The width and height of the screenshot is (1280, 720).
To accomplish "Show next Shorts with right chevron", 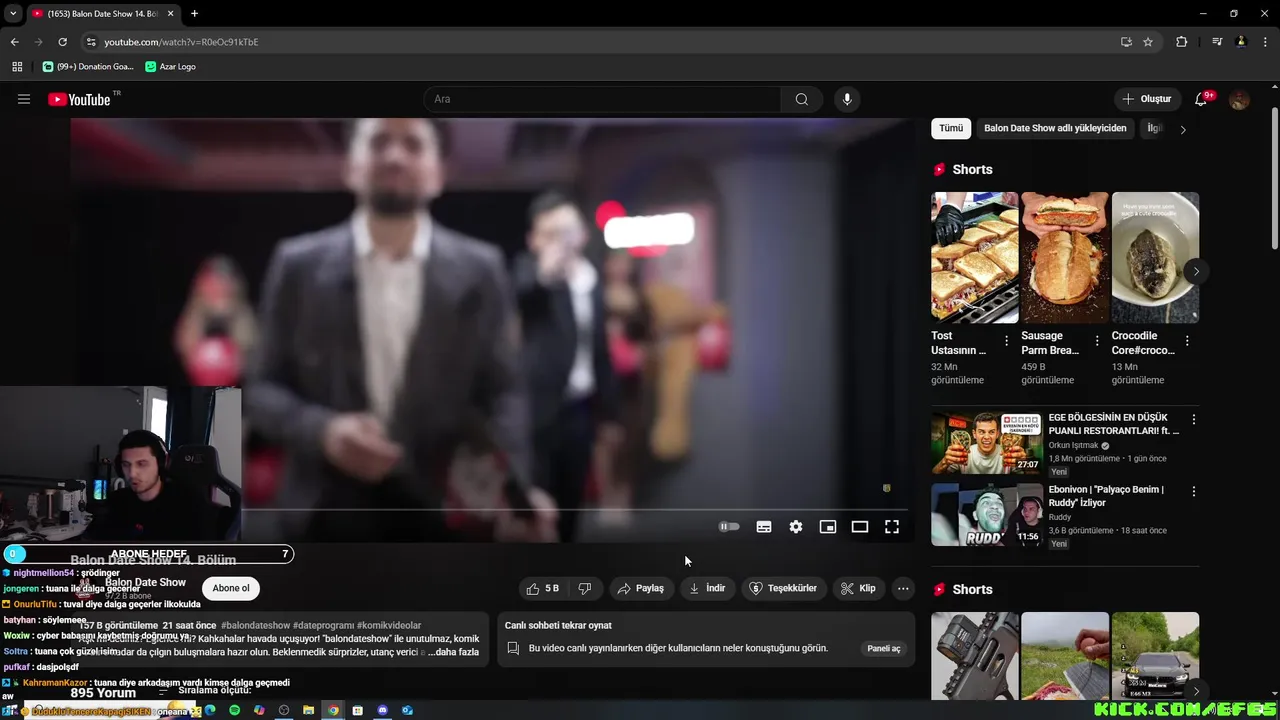I will pyautogui.click(x=1195, y=271).
